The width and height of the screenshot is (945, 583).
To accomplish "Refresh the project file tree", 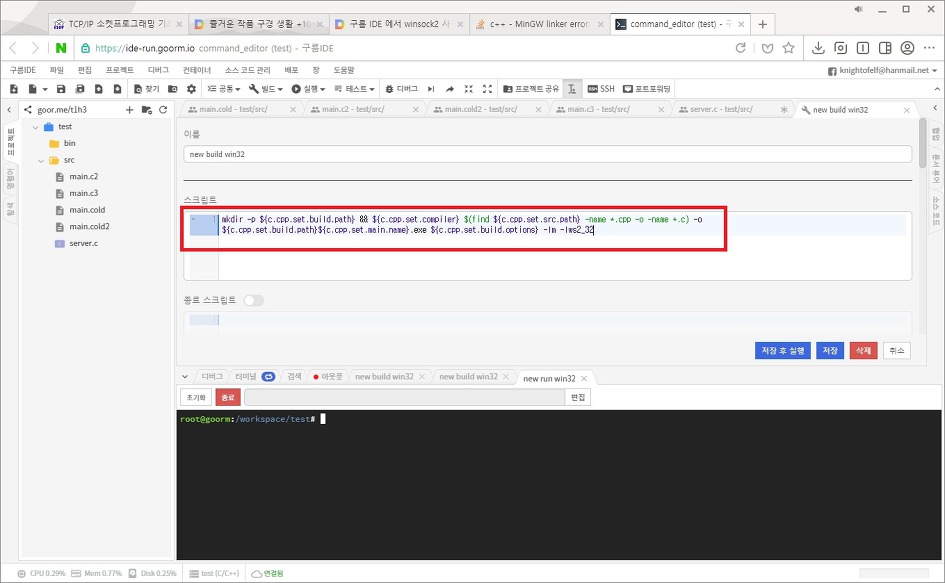I will (163, 110).
